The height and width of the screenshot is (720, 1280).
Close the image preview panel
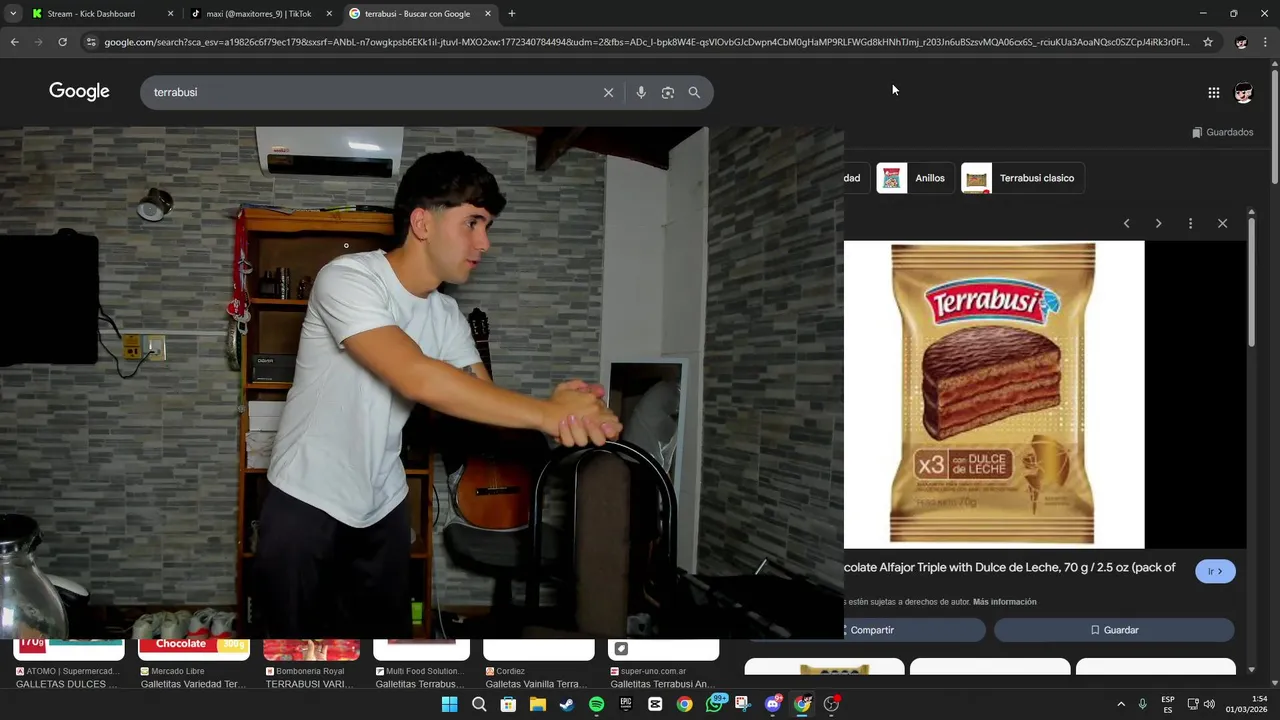pyautogui.click(x=1222, y=223)
